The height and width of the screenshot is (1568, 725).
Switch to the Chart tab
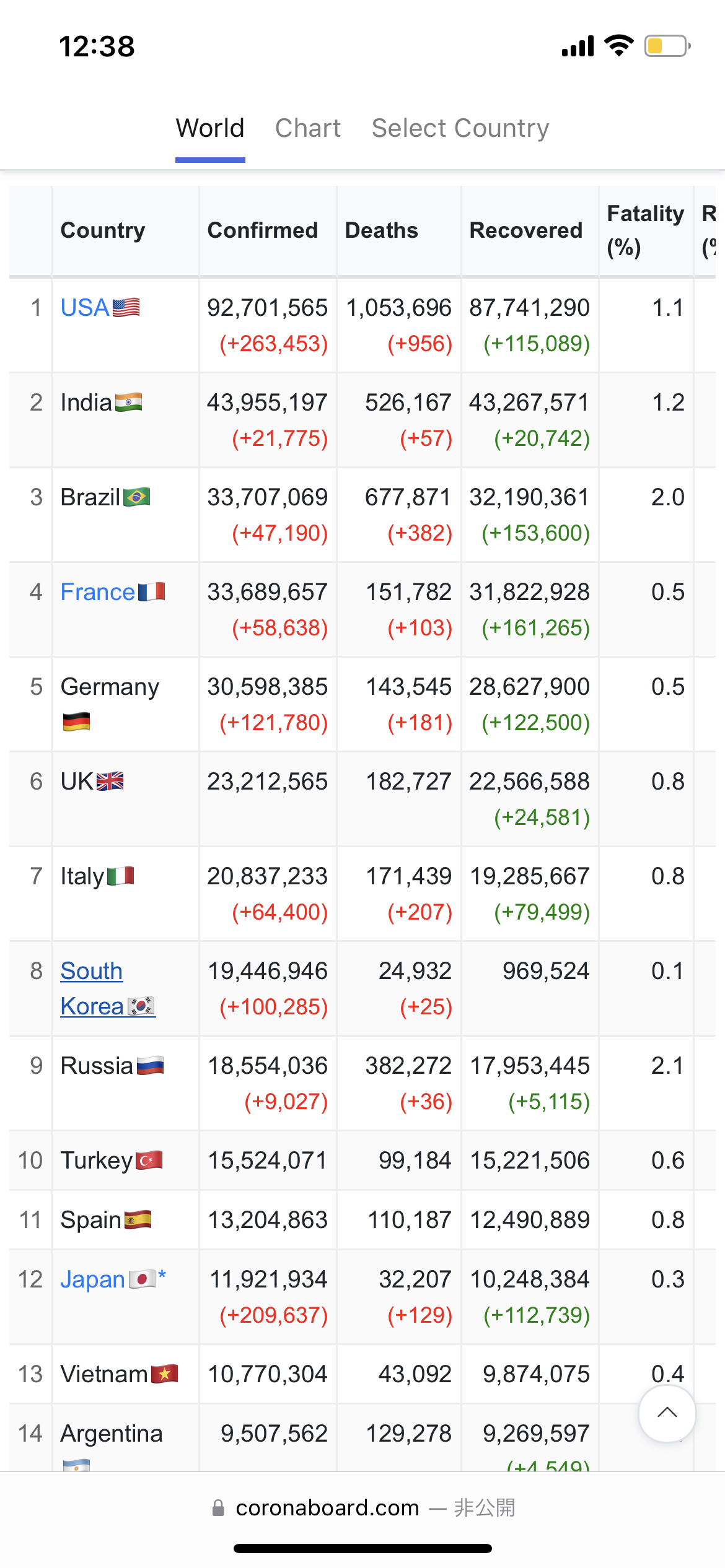point(308,128)
